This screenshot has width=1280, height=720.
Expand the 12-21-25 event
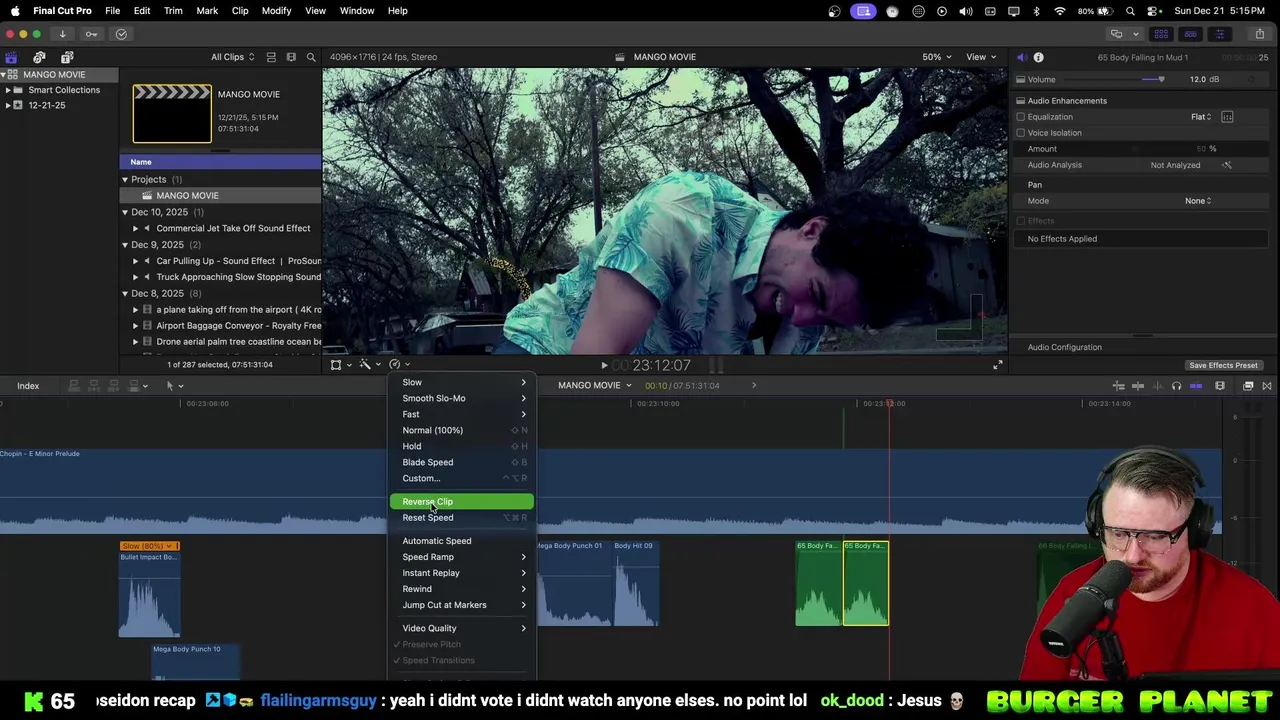pyautogui.click(x=7, y=105)
